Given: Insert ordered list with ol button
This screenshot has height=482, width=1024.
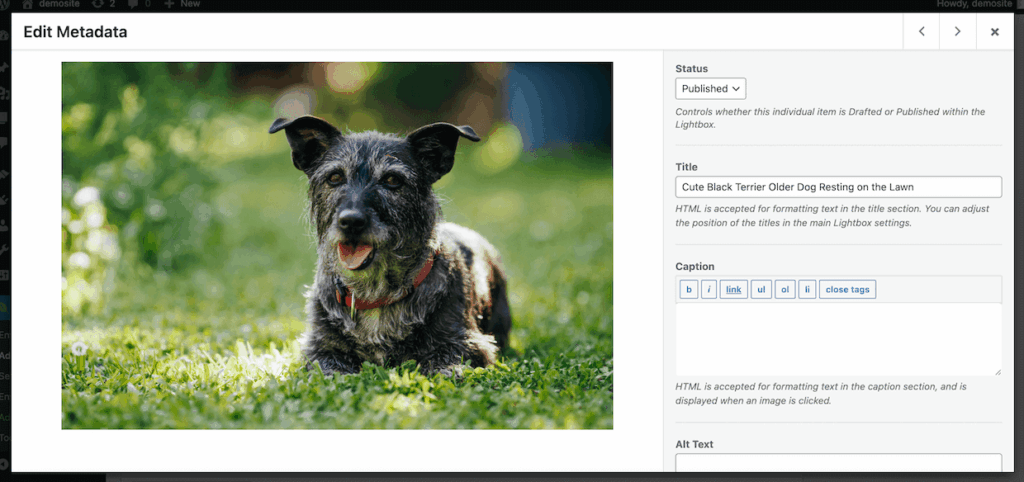Looking at the screenshot, I should pyautogui.click(x=785, y=290).
